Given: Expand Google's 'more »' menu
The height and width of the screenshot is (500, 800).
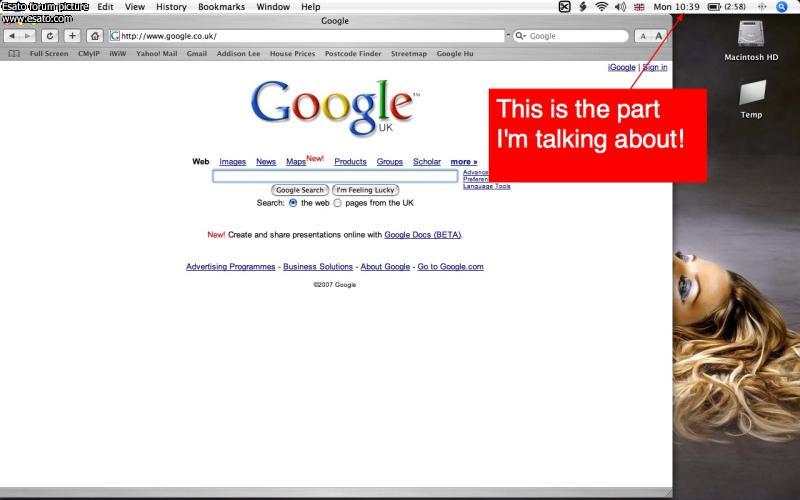Looking at the screenshot, I should (464, 162).
